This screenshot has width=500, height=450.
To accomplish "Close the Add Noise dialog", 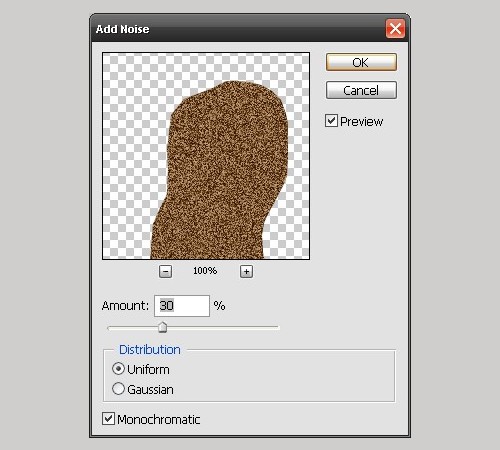I will pyautogui.click(x=395, y=29).
